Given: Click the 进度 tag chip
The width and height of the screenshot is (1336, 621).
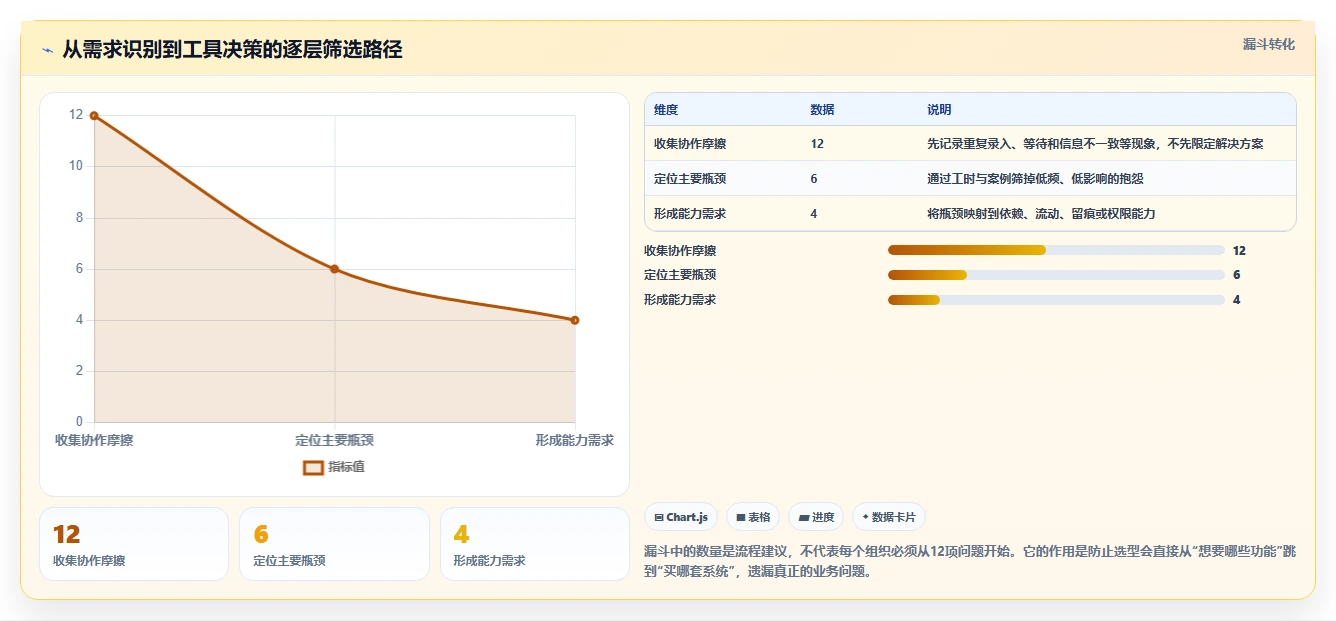Looking at the screenshot, I should (816, 517).
